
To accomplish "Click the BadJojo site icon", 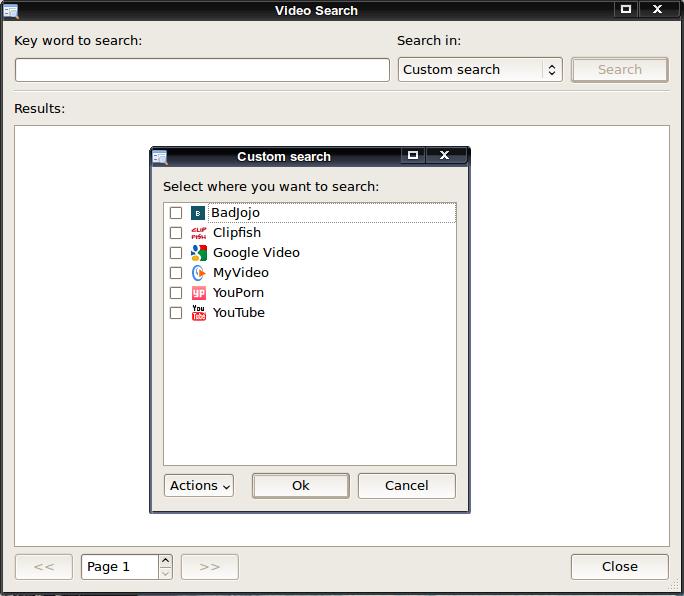I will point(198,213).
